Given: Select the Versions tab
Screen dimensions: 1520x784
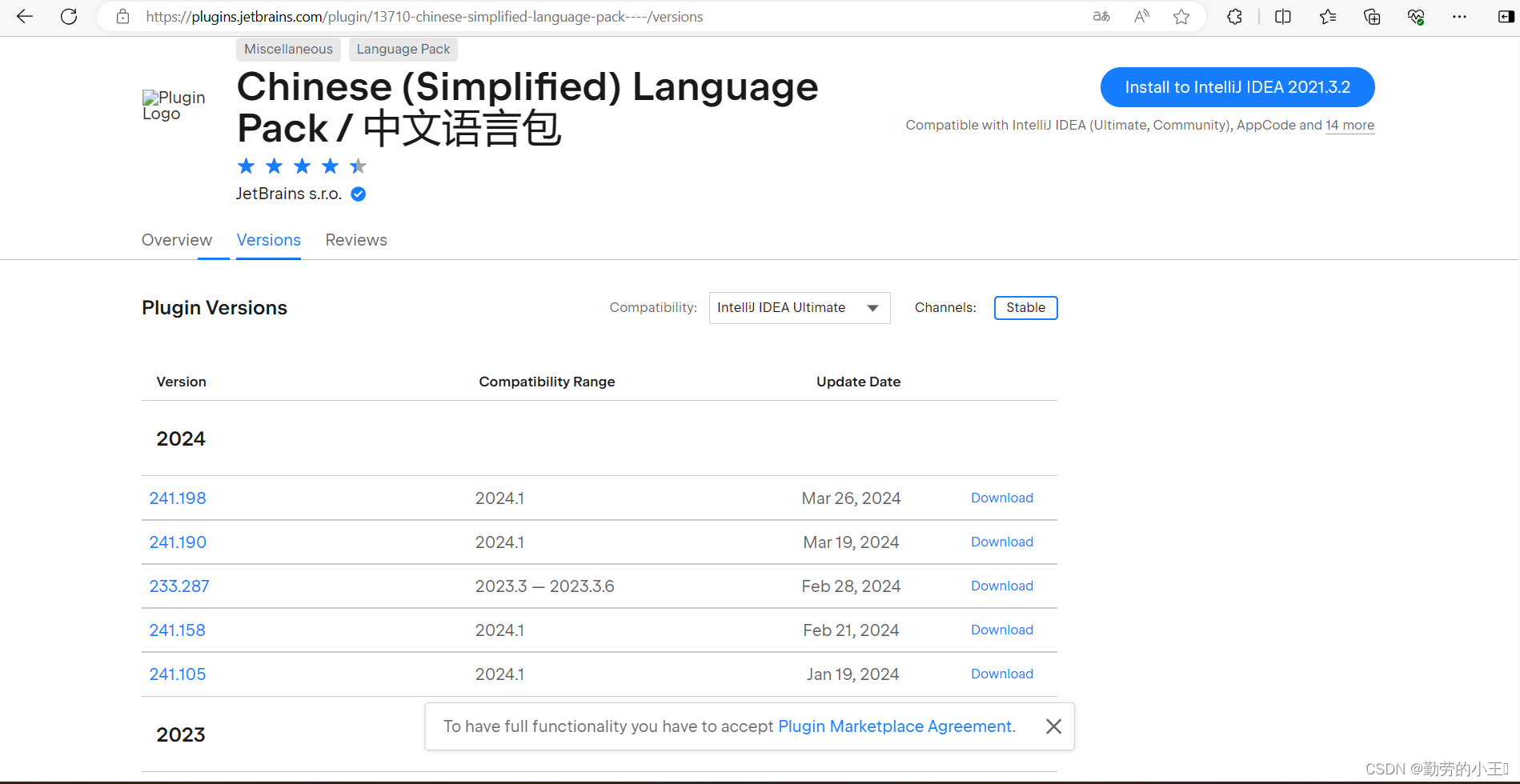Looking at the screenshot, I should click(x=269, y=240).
